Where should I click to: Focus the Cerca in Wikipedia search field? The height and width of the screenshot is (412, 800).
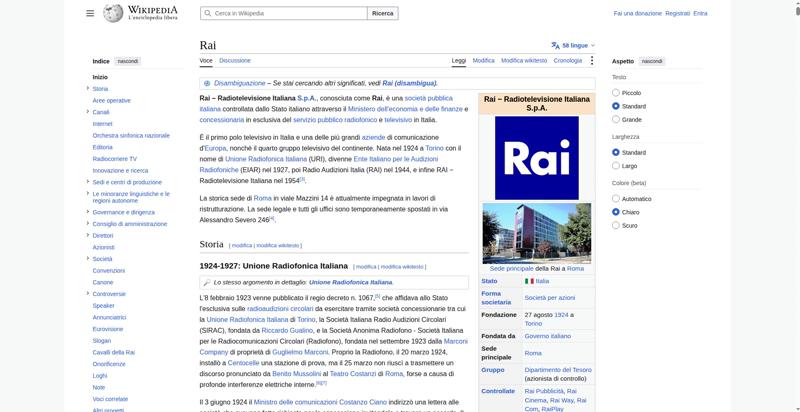tap(284, 13)
